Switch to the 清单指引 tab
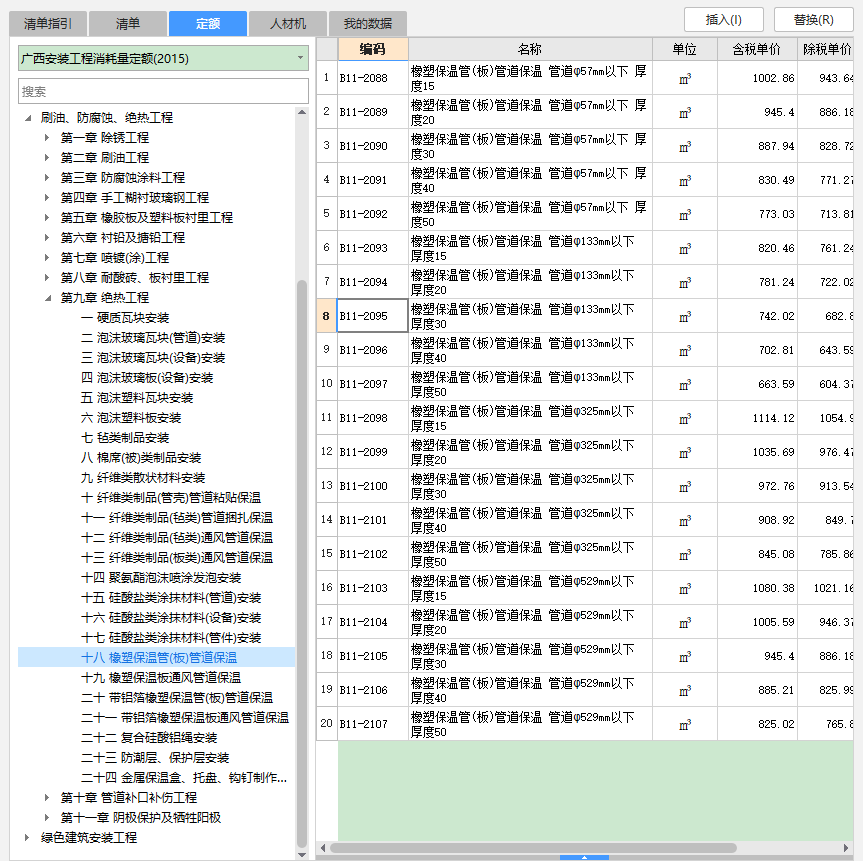Screen dimensions: 863x861 pos(47,24)
